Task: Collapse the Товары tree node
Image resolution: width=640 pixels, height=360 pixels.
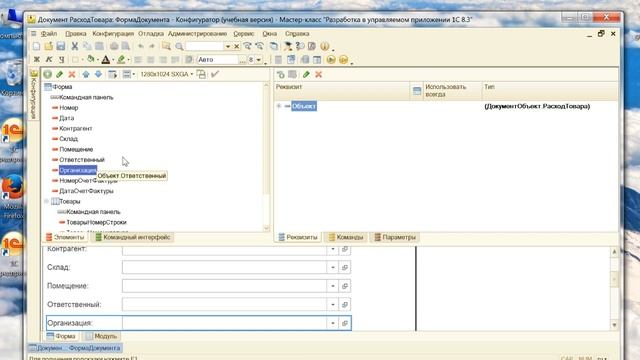Action: (x=46, y=201)
